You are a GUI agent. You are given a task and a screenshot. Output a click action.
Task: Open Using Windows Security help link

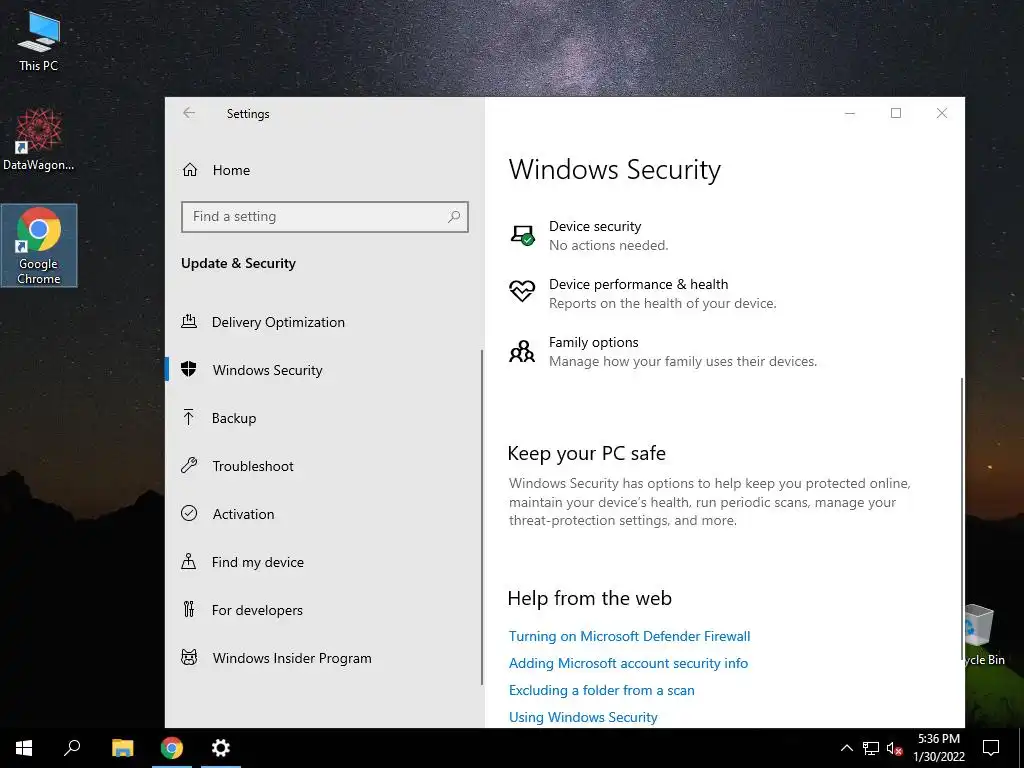(x=583, y=717)
